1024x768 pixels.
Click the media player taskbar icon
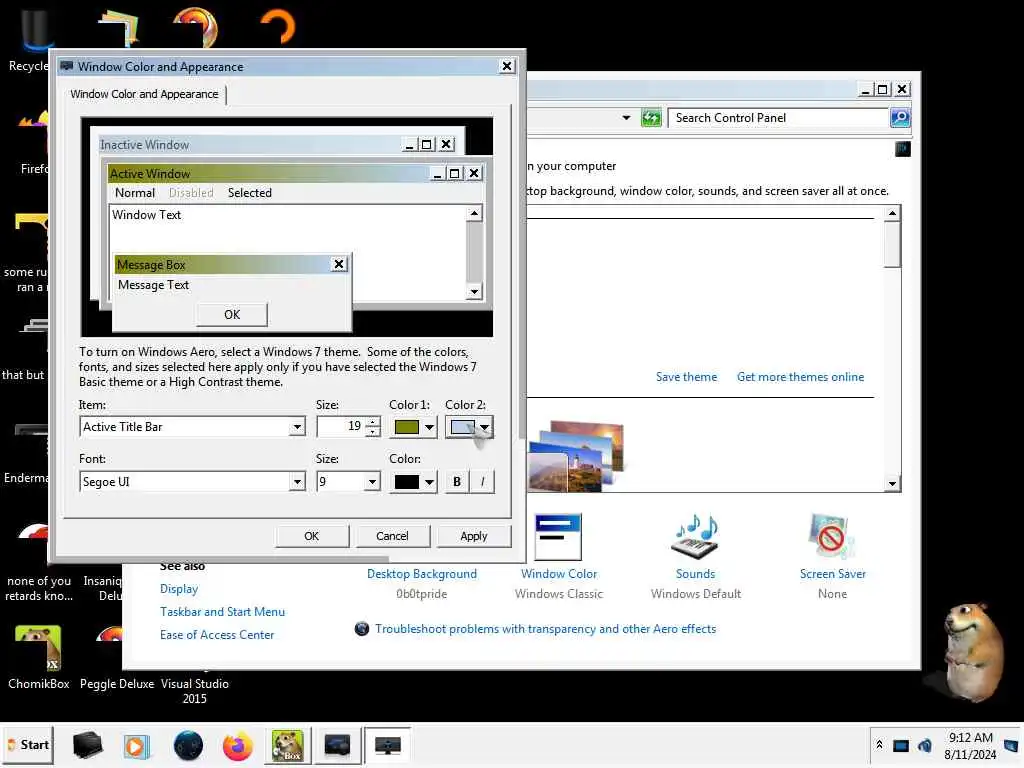click(136, 745)
